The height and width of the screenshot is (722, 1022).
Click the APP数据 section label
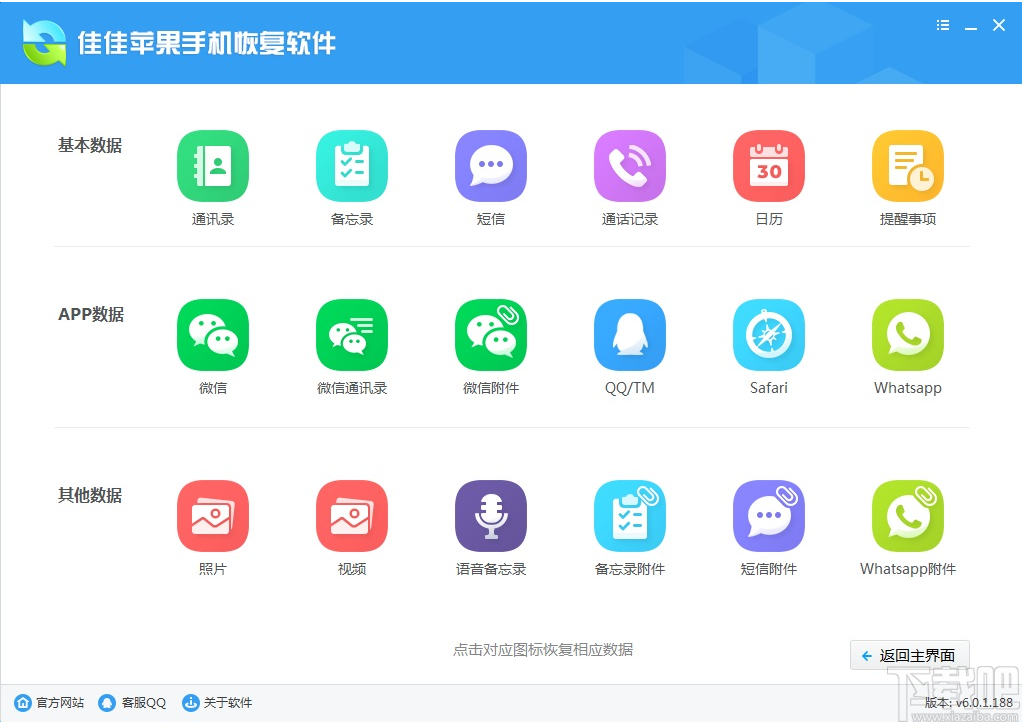[x=91, y=314]
